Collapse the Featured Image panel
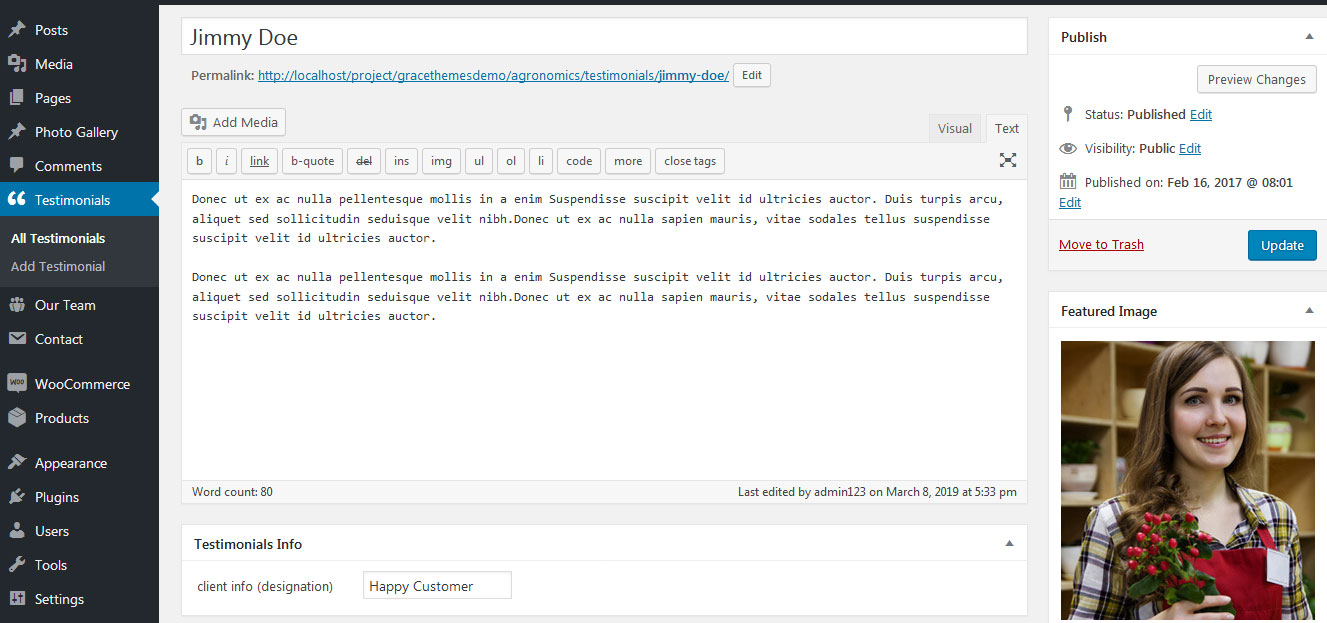The width and height of the screenshot is (1327, 623). [1309, 311]
